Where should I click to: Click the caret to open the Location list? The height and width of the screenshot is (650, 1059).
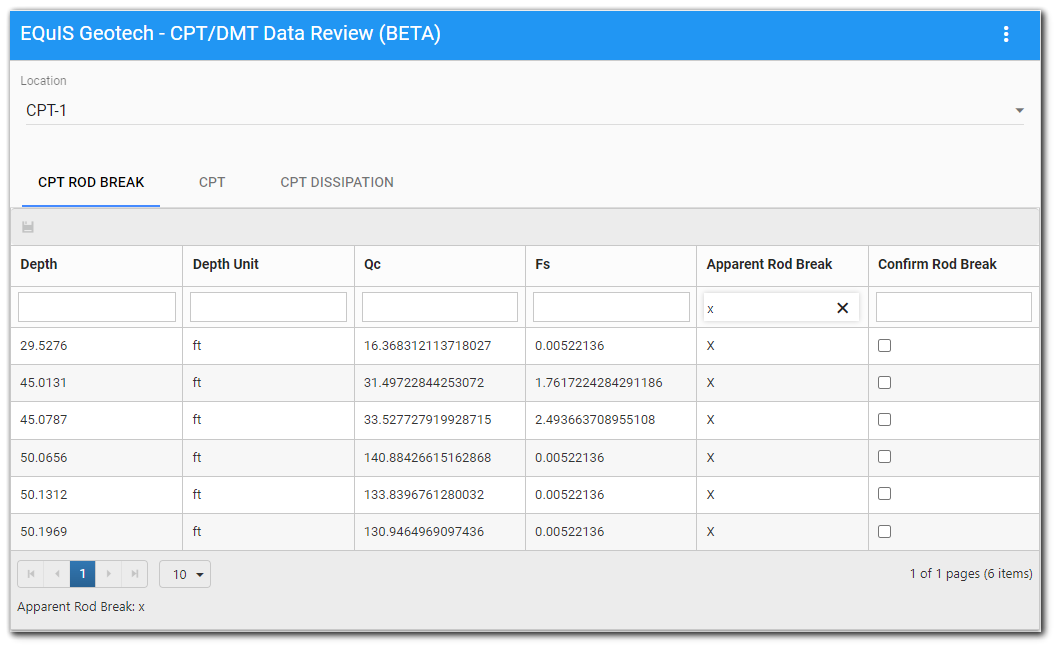coord(1019,109)
